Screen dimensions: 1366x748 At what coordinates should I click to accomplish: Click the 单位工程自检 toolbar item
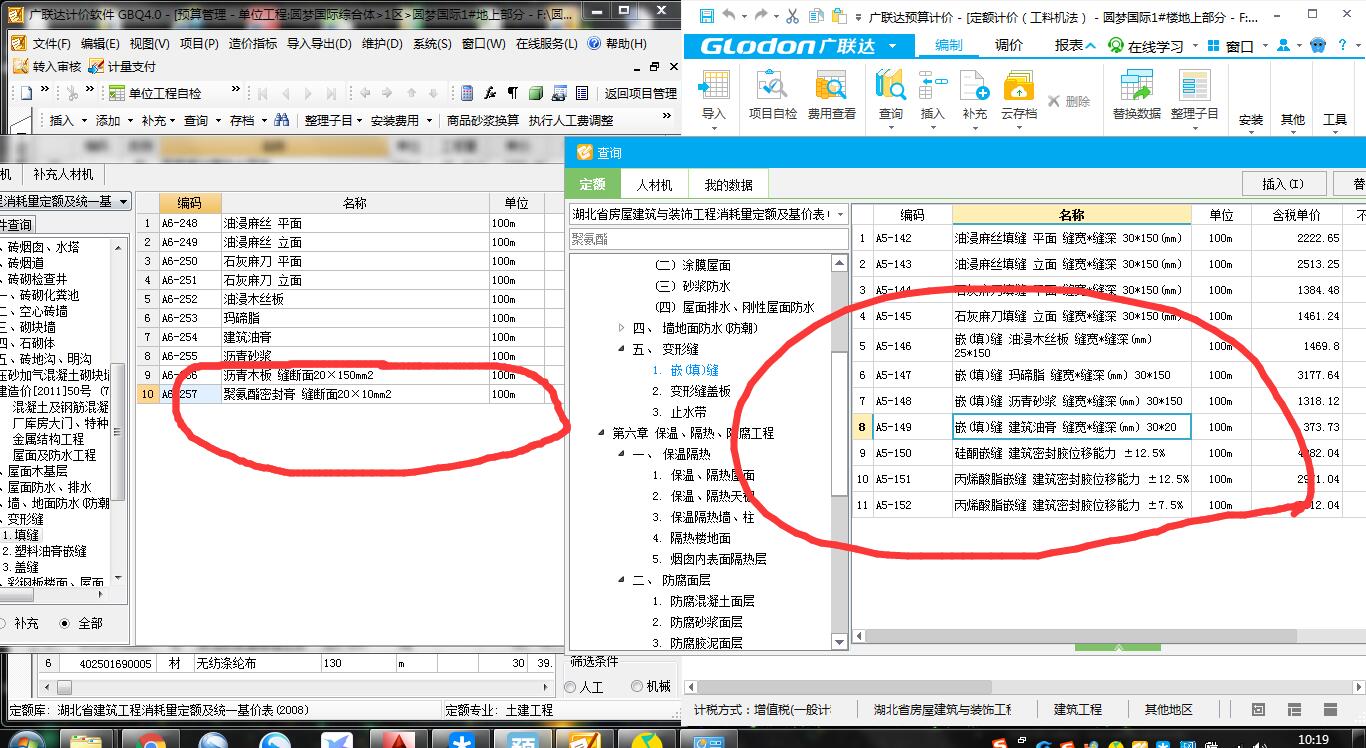pos(156,93)
